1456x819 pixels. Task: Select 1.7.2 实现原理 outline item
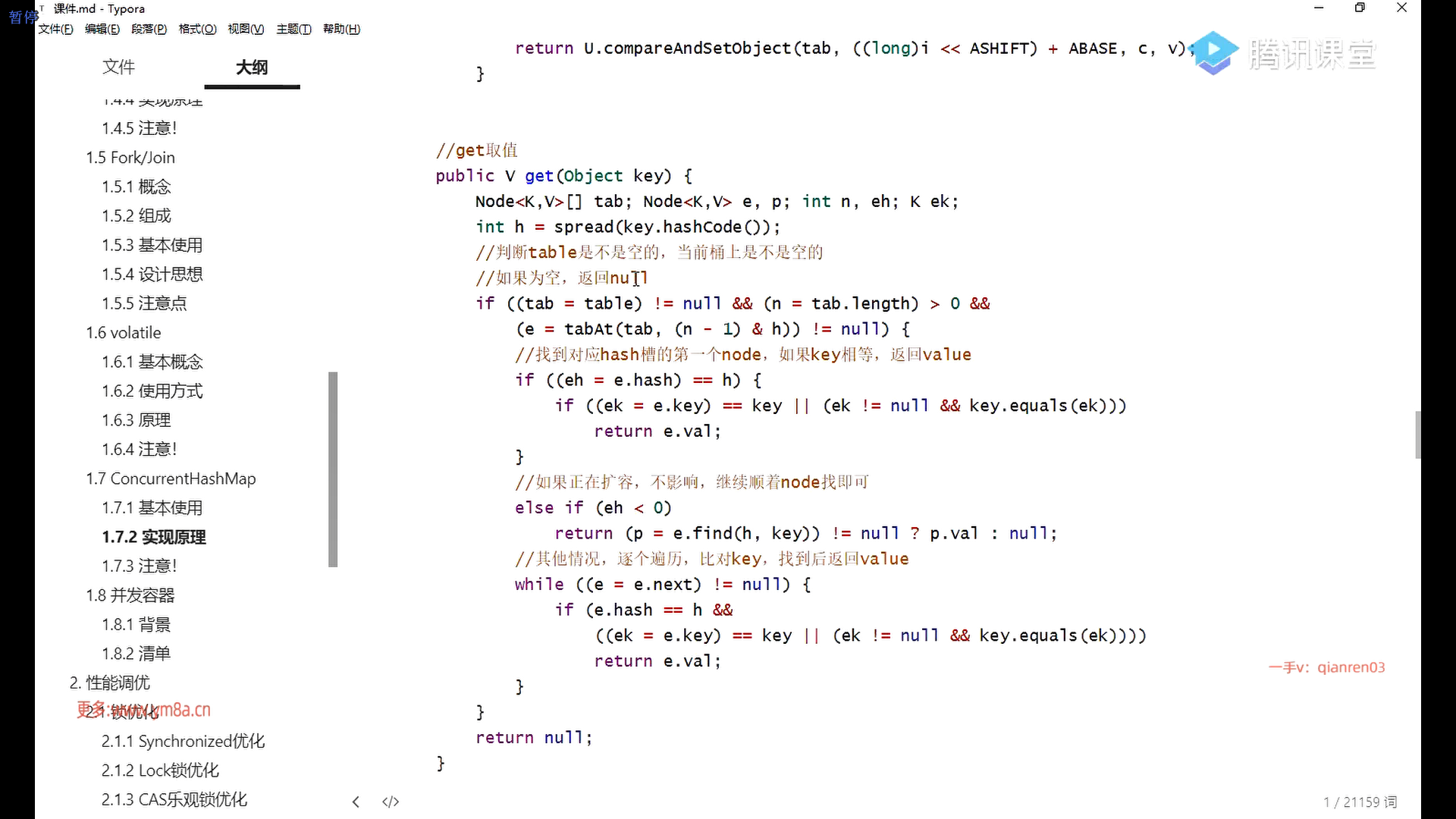(x=154, y=537)
